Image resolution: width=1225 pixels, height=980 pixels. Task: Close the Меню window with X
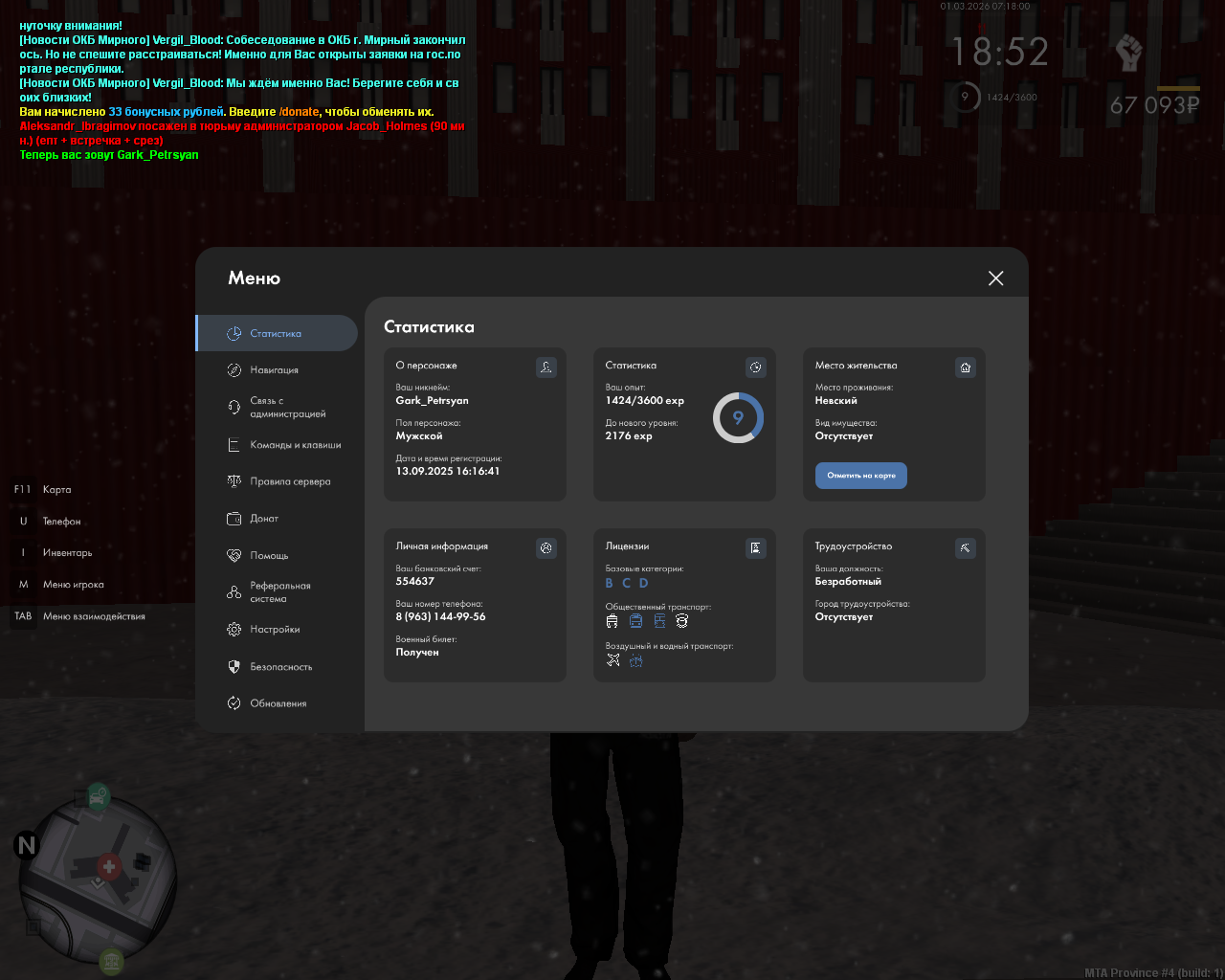[995, 278]
